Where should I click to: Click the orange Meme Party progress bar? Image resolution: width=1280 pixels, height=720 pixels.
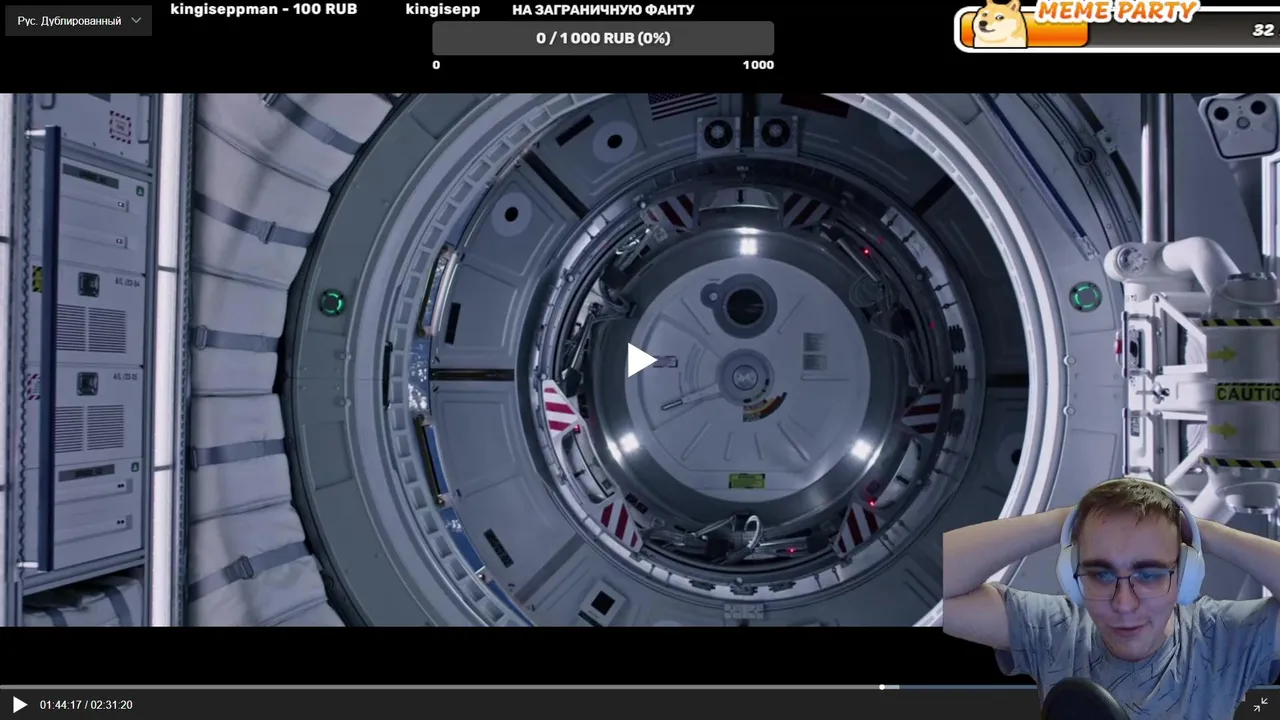point(1058,33)
